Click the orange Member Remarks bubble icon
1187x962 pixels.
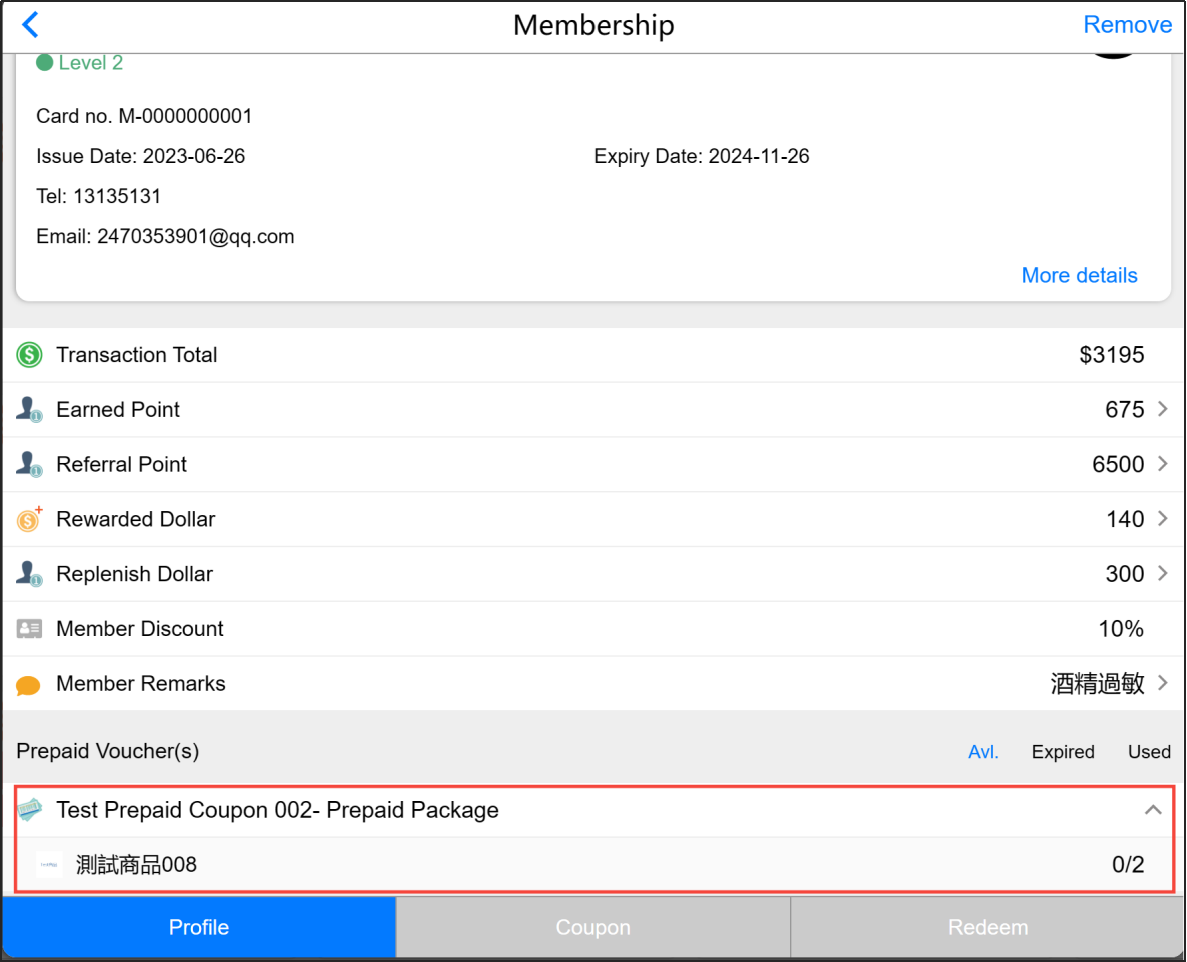click(x=29, y=685)
